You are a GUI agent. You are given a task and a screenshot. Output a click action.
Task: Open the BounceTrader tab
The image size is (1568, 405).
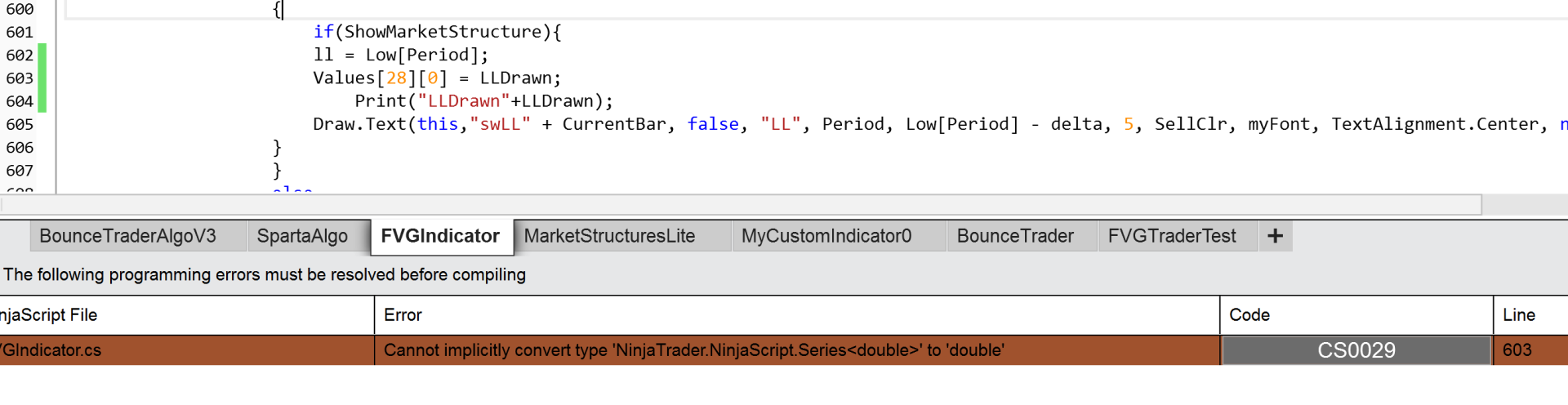1021,236
